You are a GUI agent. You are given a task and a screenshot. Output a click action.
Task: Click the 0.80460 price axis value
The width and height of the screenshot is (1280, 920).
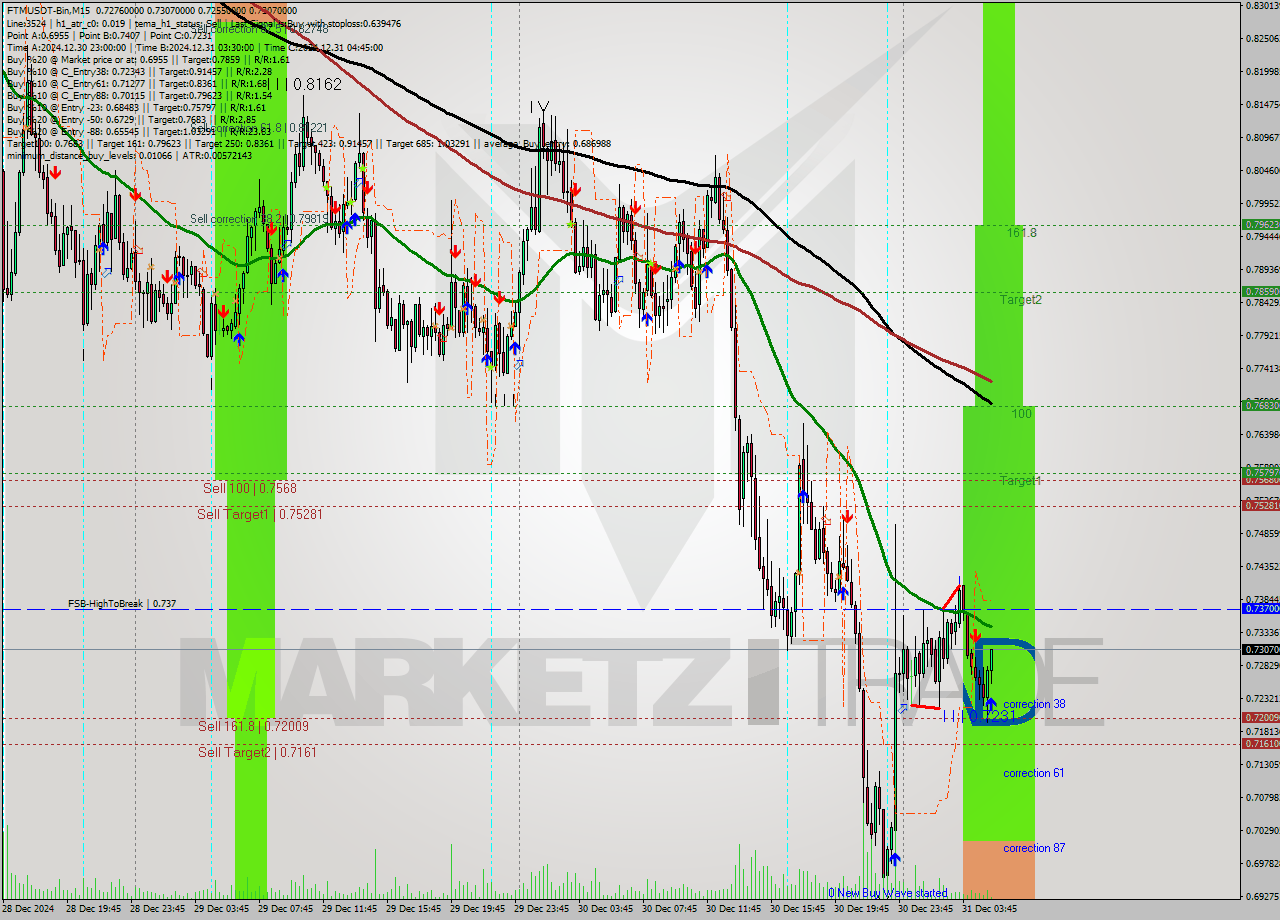click(1262, 170)
